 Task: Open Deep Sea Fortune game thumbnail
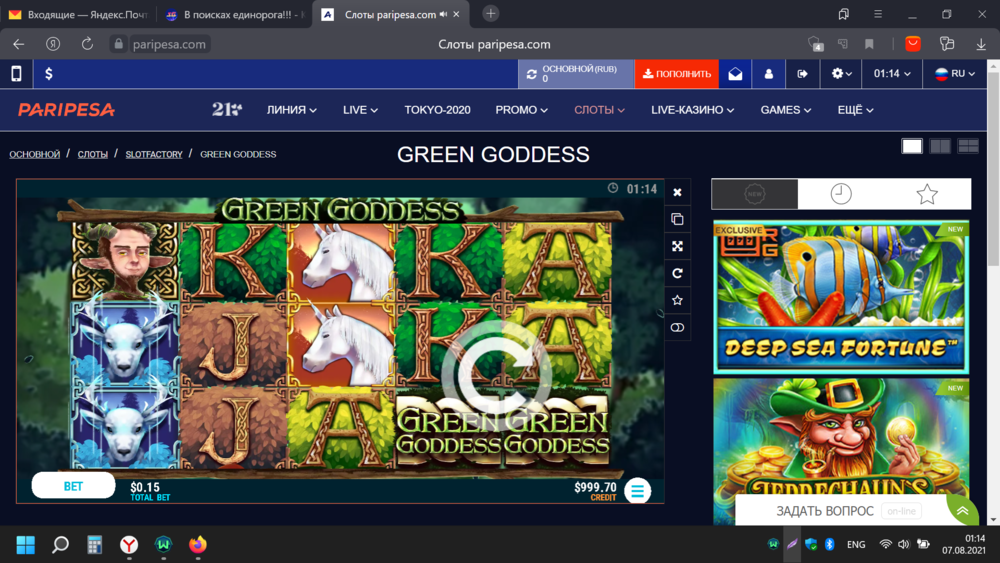click(841, 297)
